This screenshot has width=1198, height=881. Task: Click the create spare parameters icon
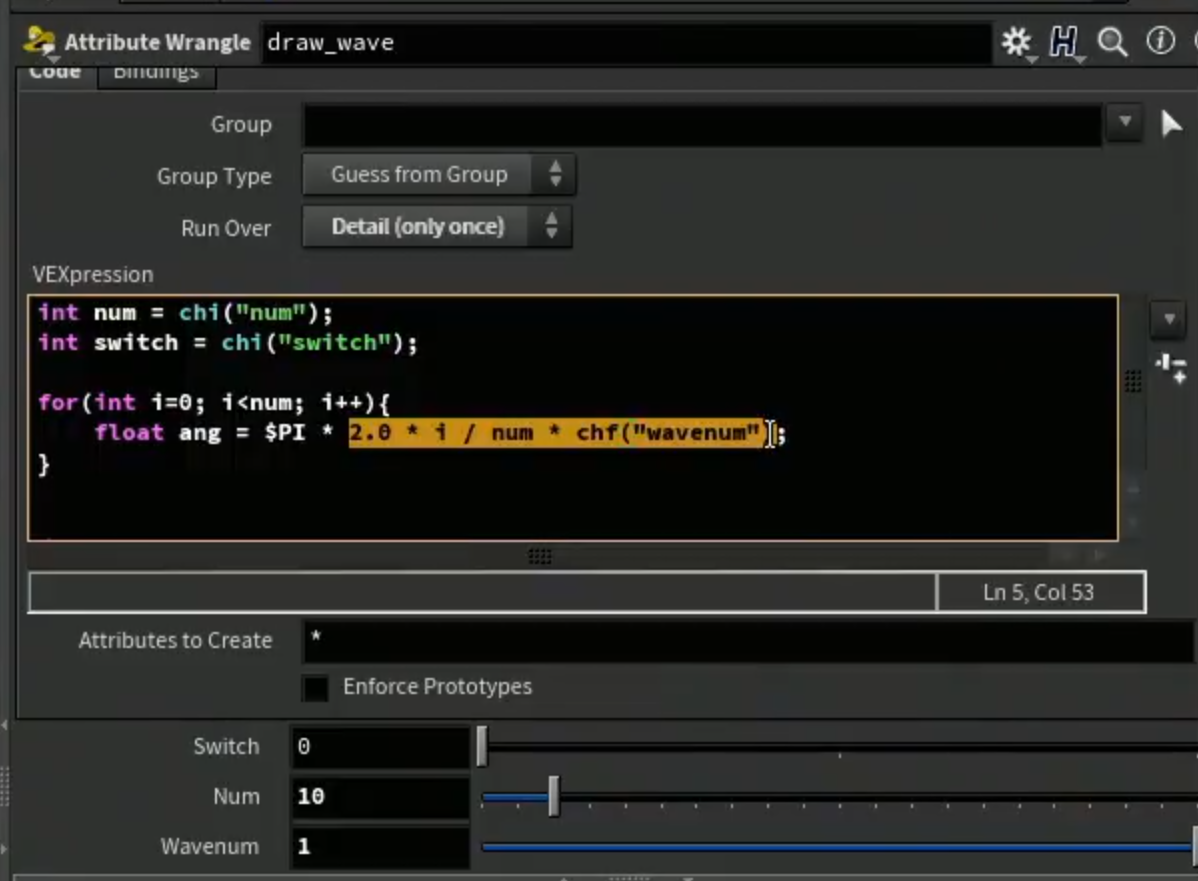pyautogui.click(x=1170, y=368)
